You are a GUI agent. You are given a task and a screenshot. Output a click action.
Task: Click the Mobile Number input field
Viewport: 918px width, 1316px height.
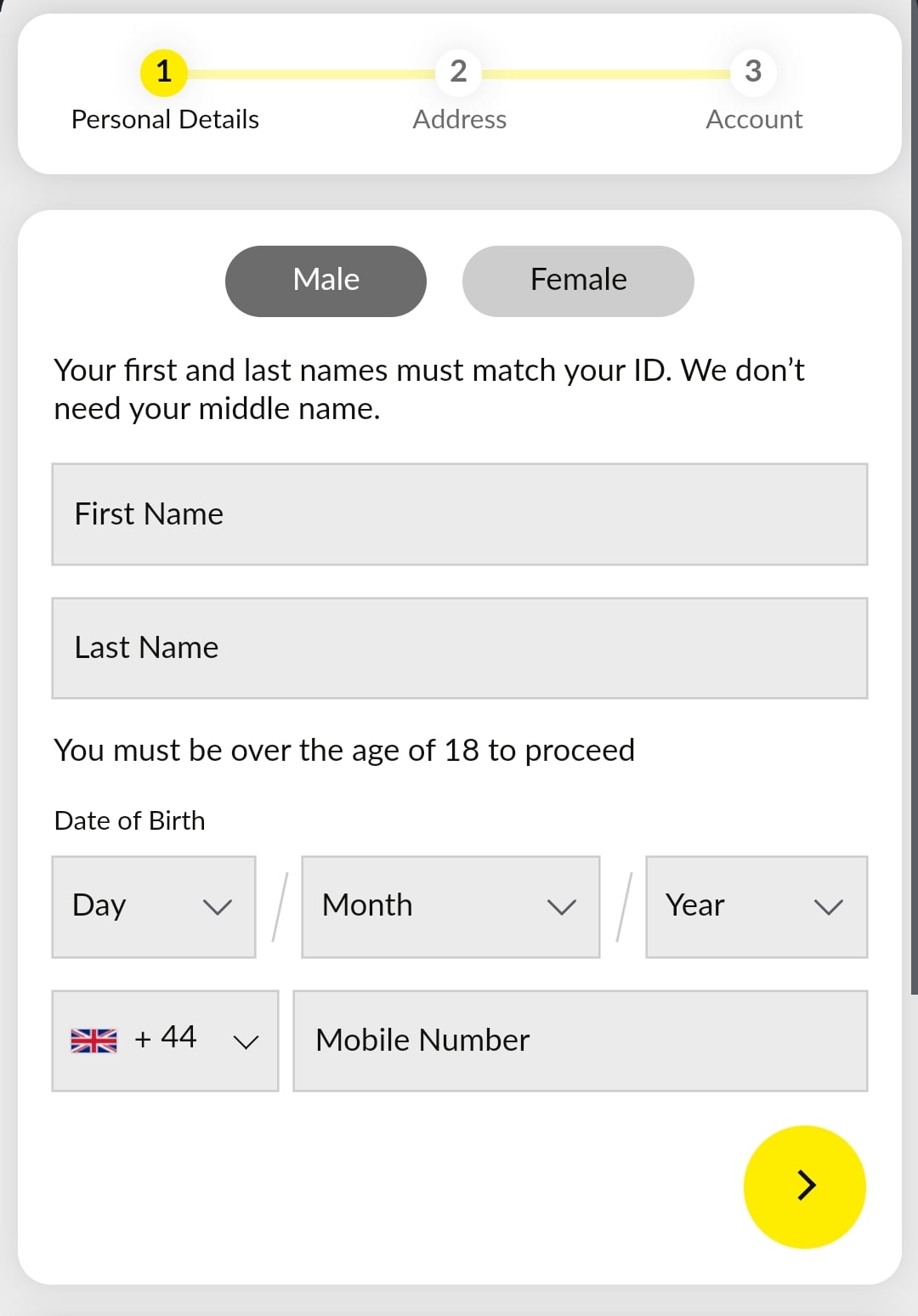[x=580, y=1039]
